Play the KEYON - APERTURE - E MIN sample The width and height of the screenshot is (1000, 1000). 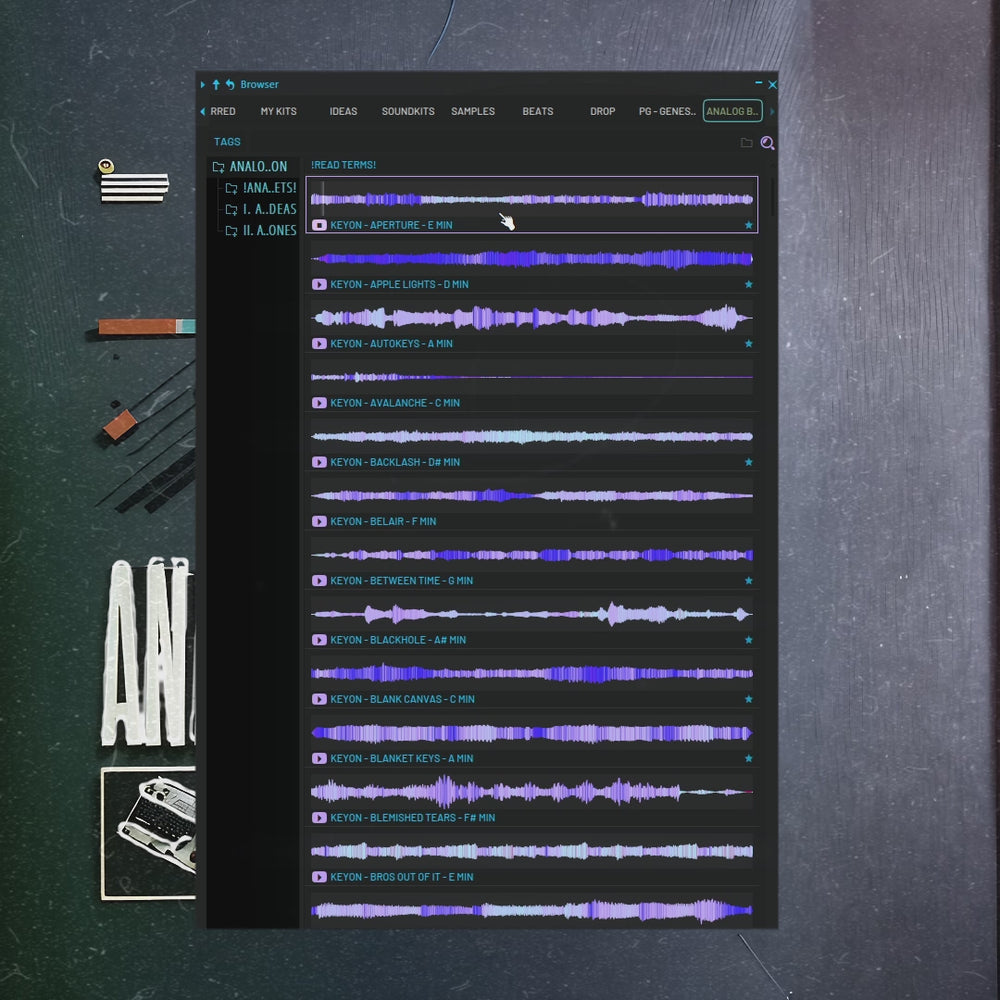click(318, 225)
